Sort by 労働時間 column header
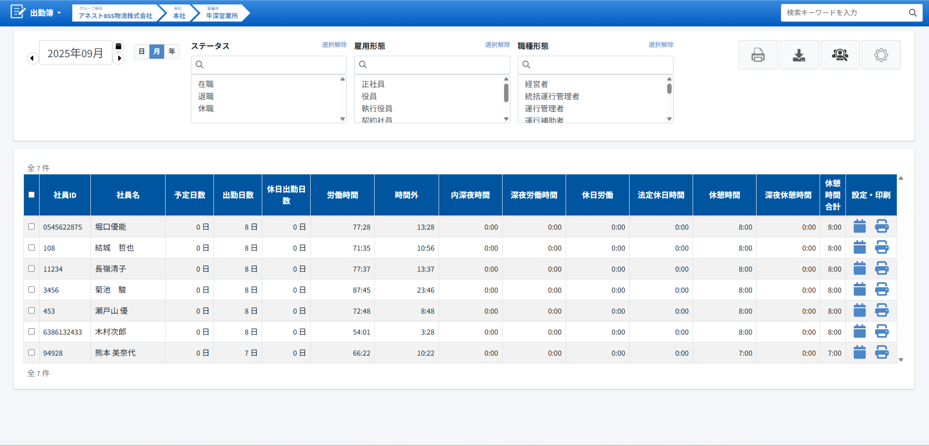 click(342, 194)
